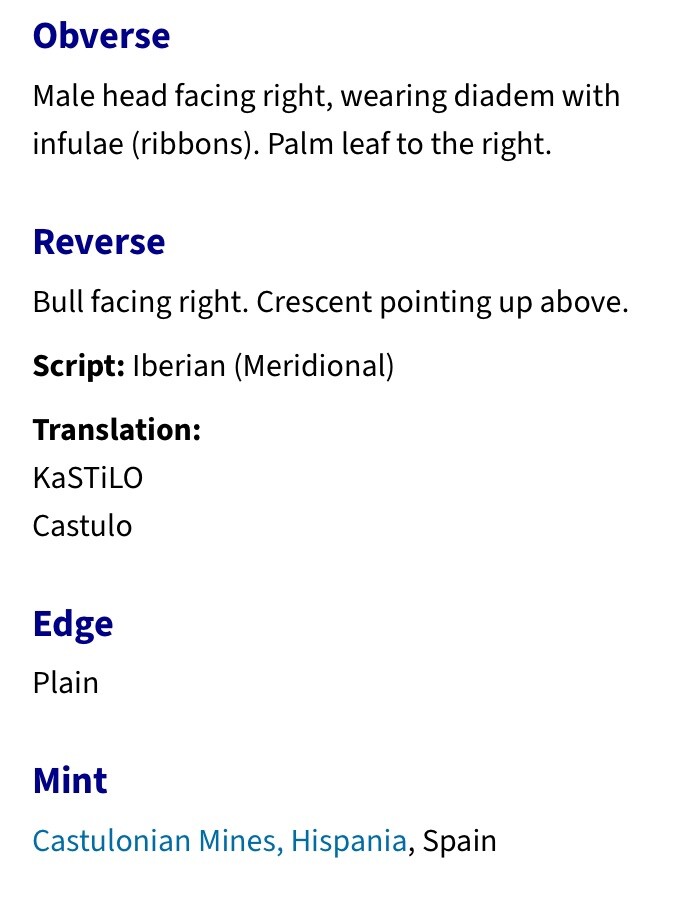
Task: Select the KaSTiLO translation text
Action: tap(88, 478)
